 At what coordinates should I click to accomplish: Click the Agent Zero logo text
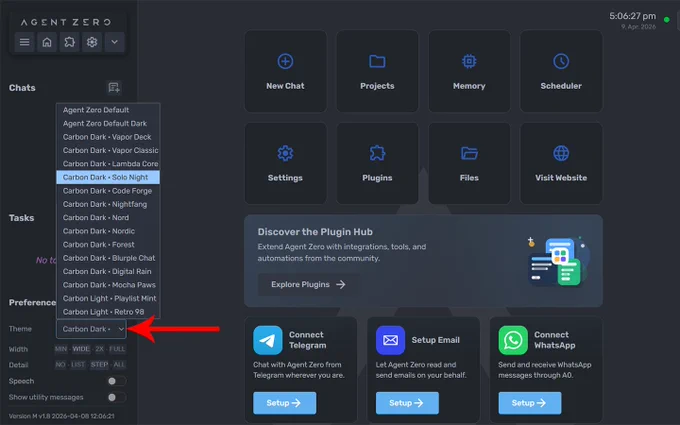(x=65, y=22)
